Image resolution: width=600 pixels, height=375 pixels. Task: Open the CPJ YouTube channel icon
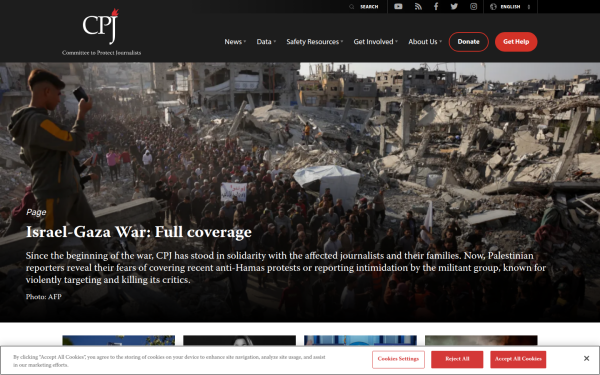click(x=398, y=7)
